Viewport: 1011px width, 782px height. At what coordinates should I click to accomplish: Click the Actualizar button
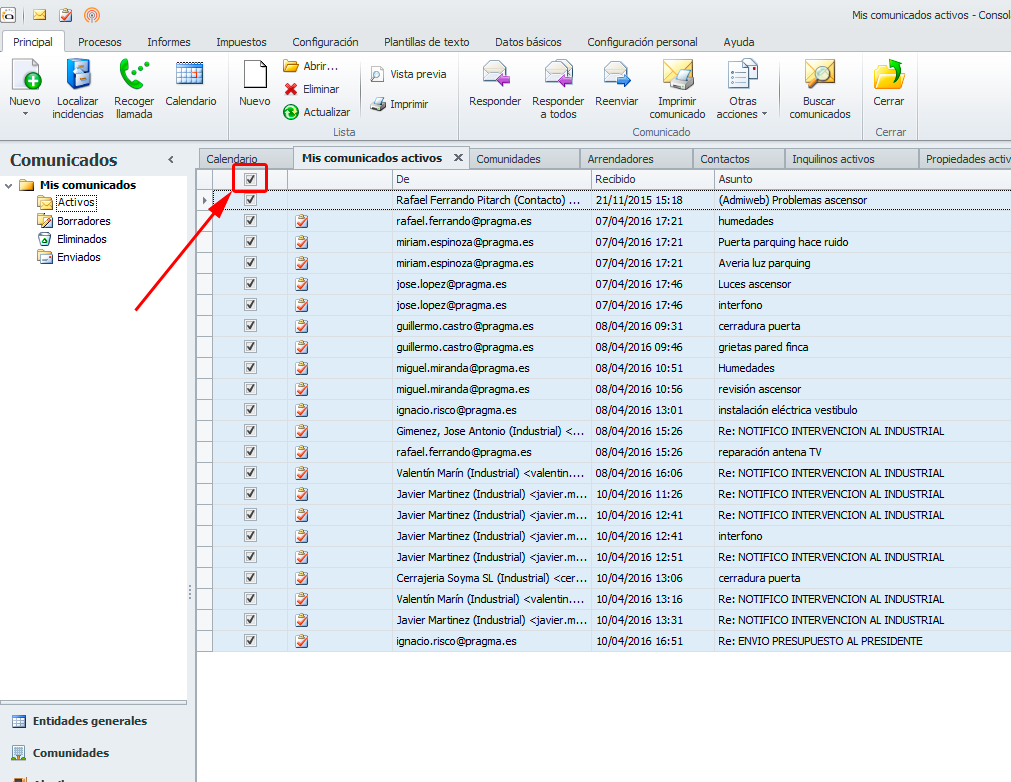317,112
